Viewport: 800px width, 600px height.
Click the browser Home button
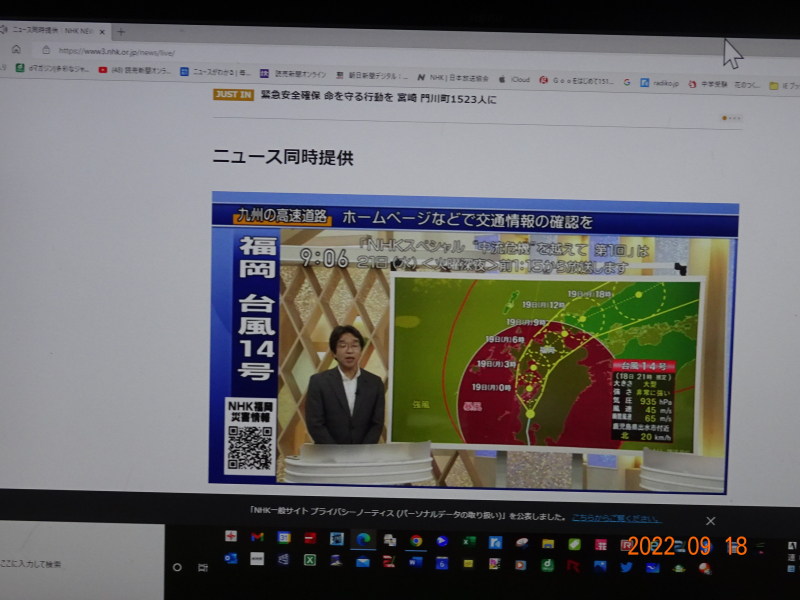click(x=16, y=49)
